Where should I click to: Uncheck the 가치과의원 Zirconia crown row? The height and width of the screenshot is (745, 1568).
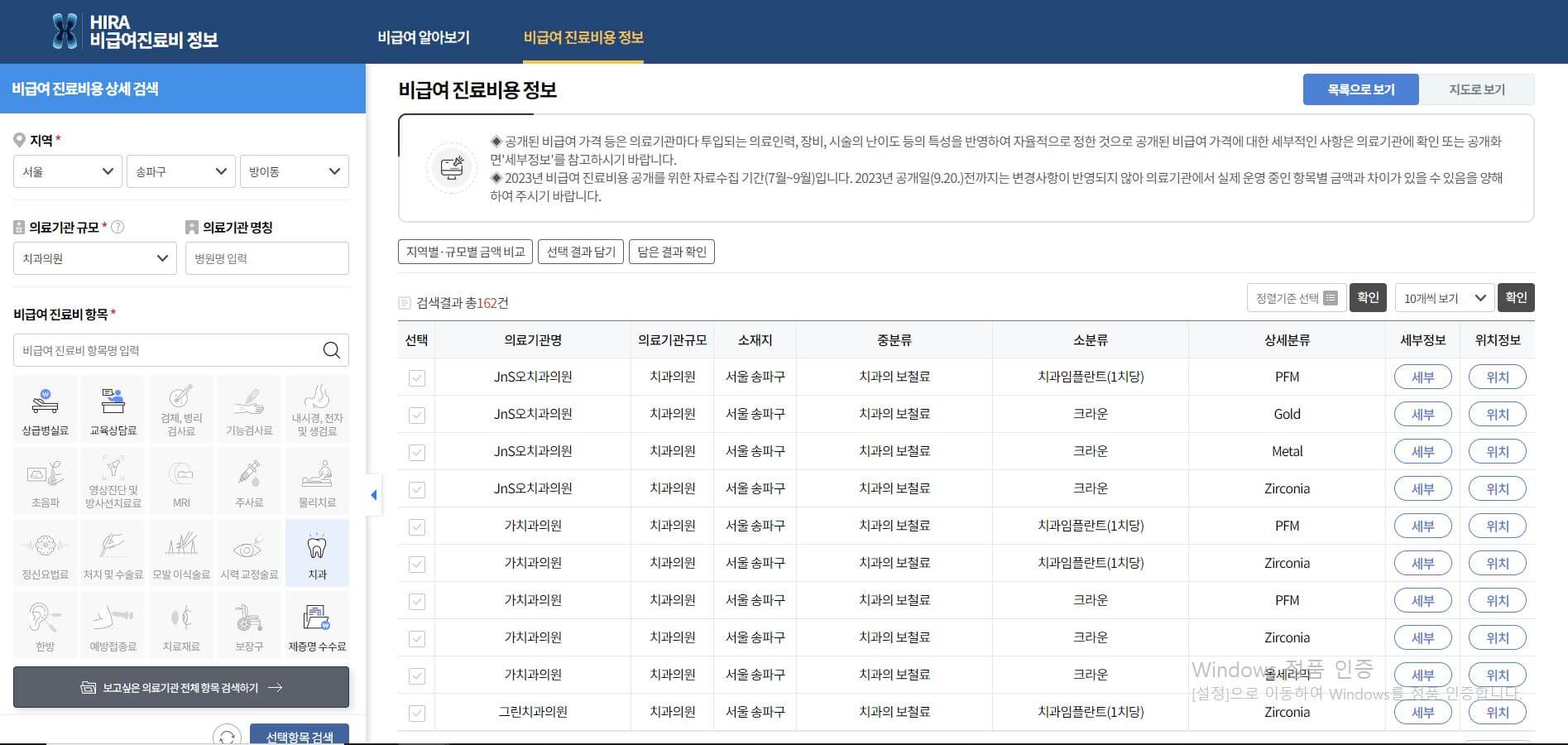(416, 637)
